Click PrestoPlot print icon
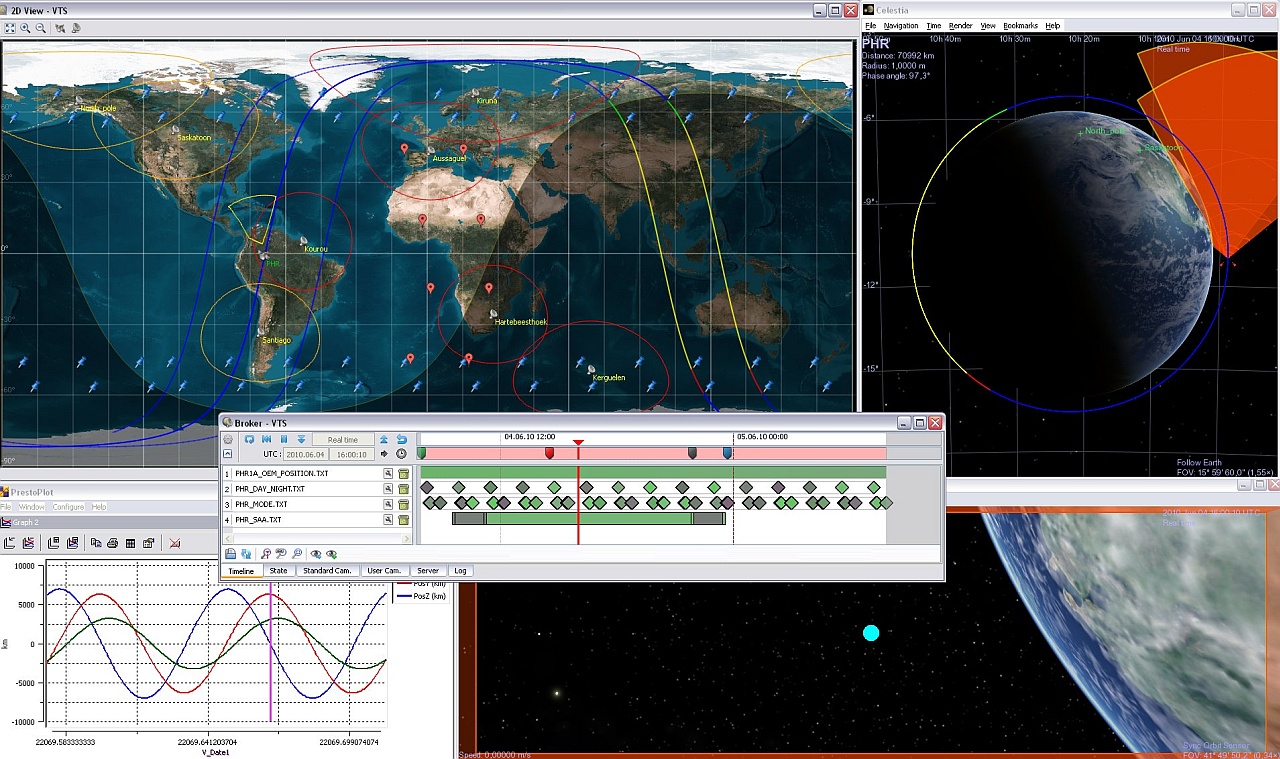 click(112, 543)
